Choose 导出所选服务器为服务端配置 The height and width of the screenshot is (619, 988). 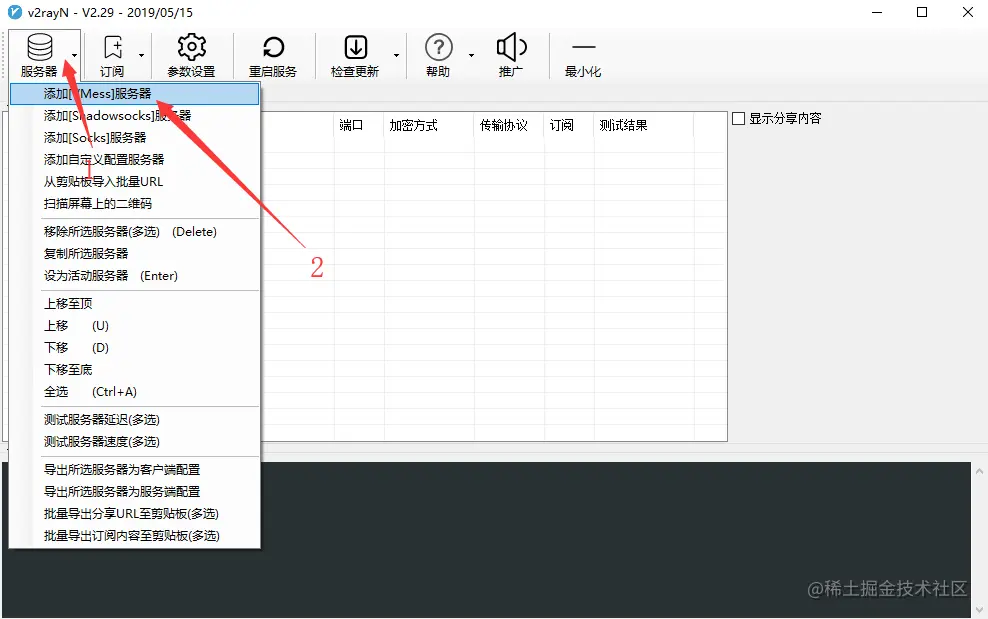pos(134,492)
